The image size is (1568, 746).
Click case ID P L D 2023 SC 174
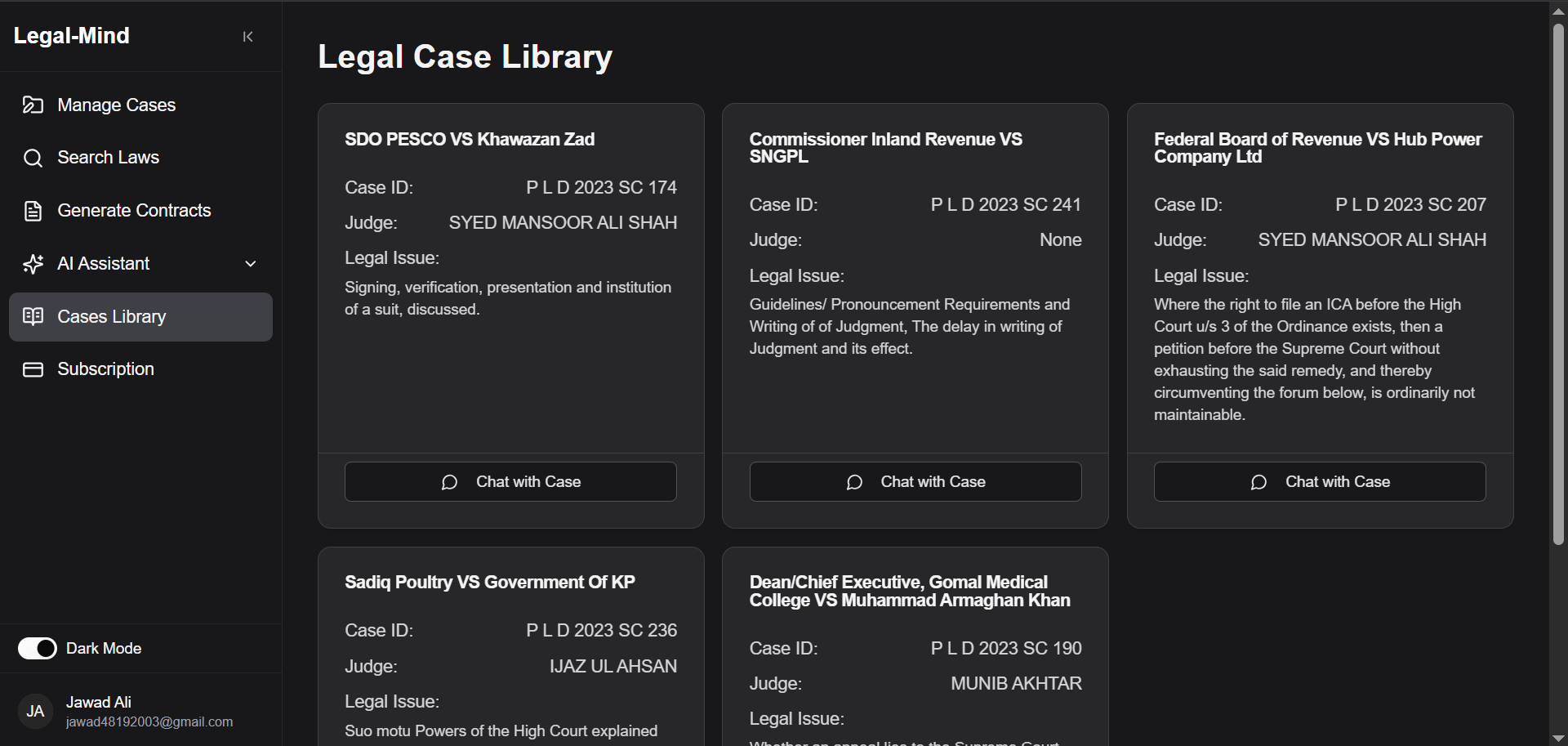pyautogui.click(x=601, y=188)
